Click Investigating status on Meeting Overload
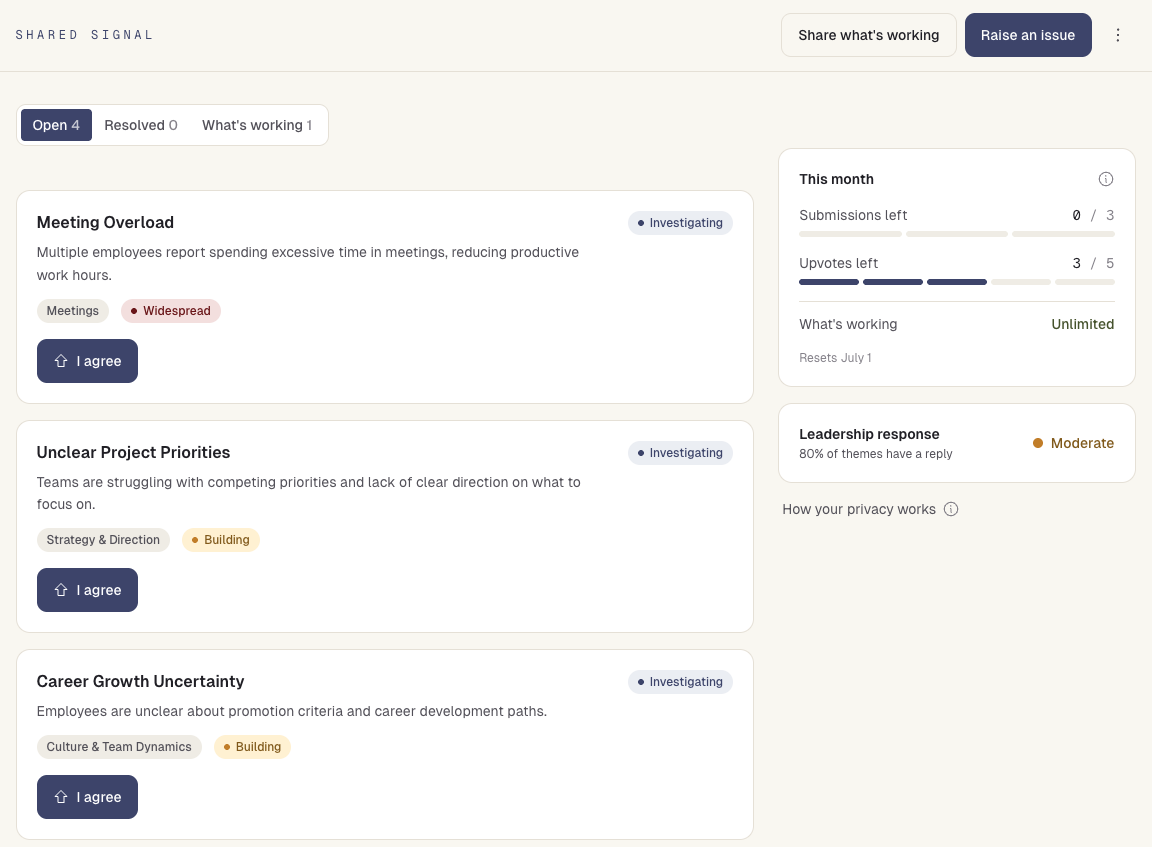This screenshot has width=1152, height=847. pos(680,223)
